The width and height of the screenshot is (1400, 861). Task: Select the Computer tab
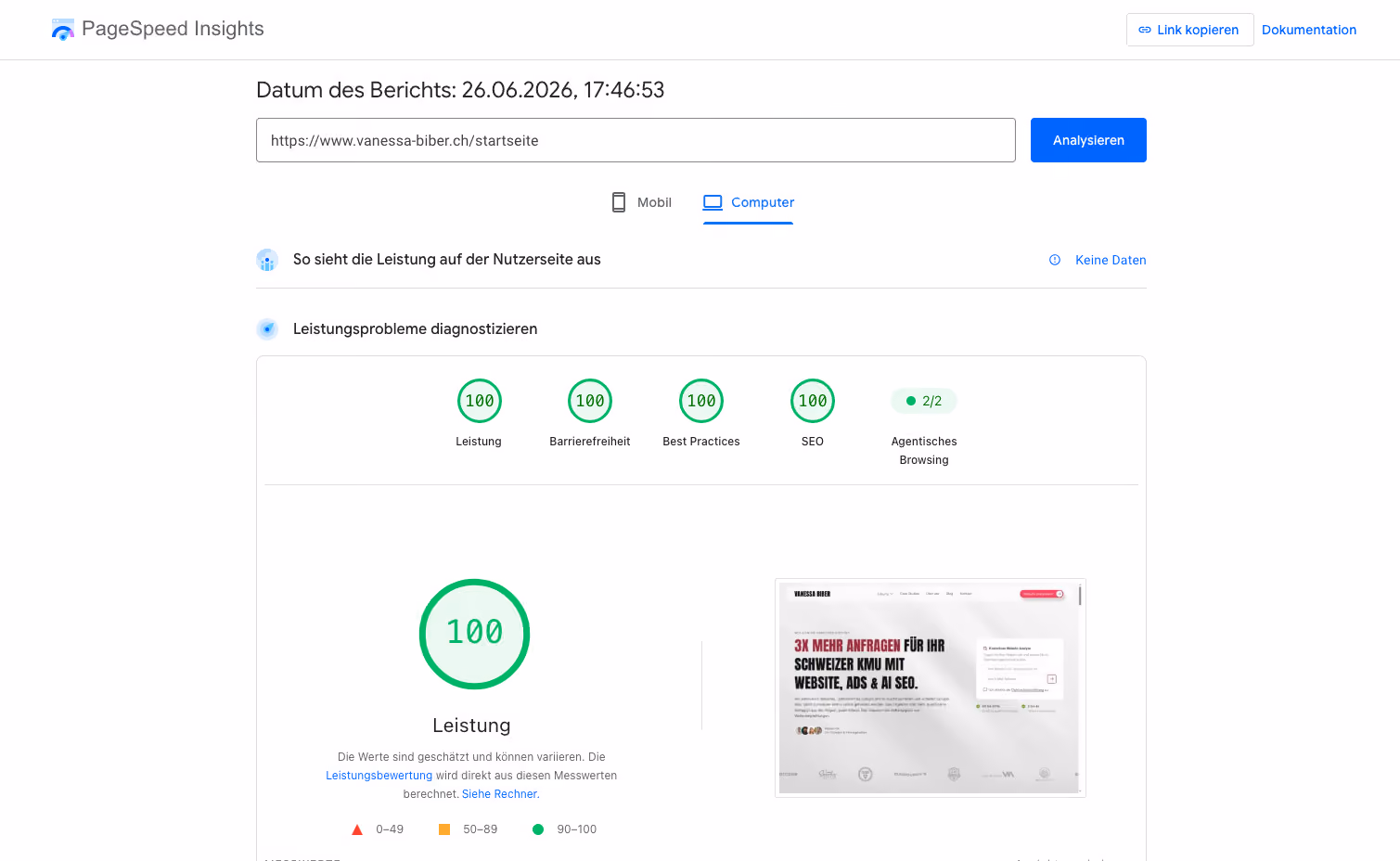(x=749, y=202)
